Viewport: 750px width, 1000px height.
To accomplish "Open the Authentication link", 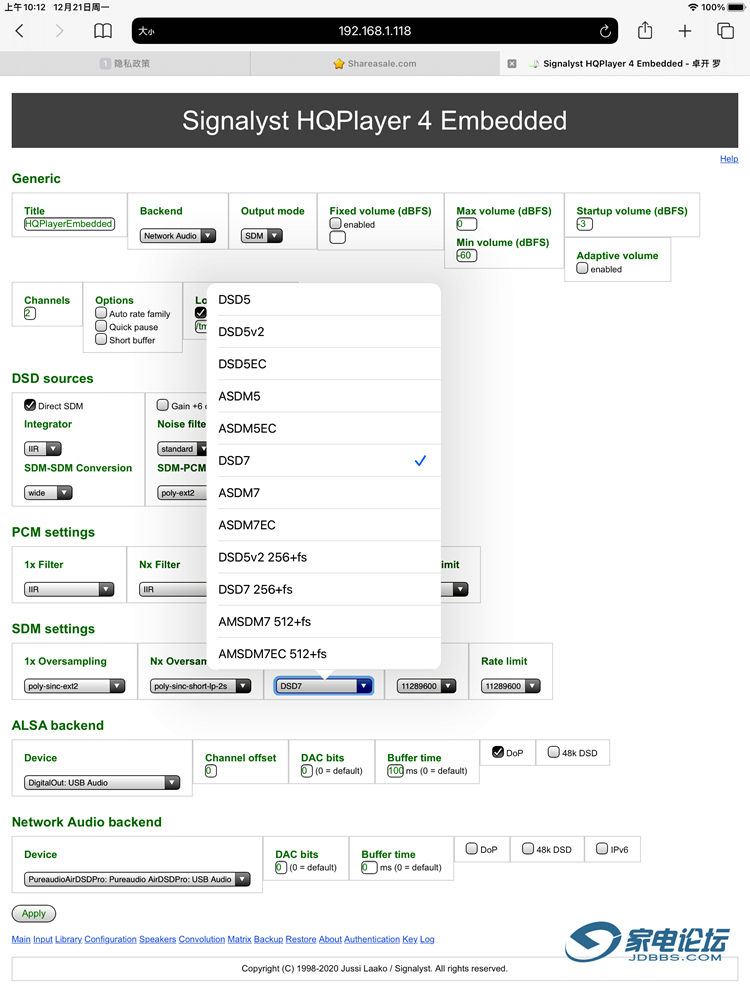I will pyautogui.click(x=372, y=939).
